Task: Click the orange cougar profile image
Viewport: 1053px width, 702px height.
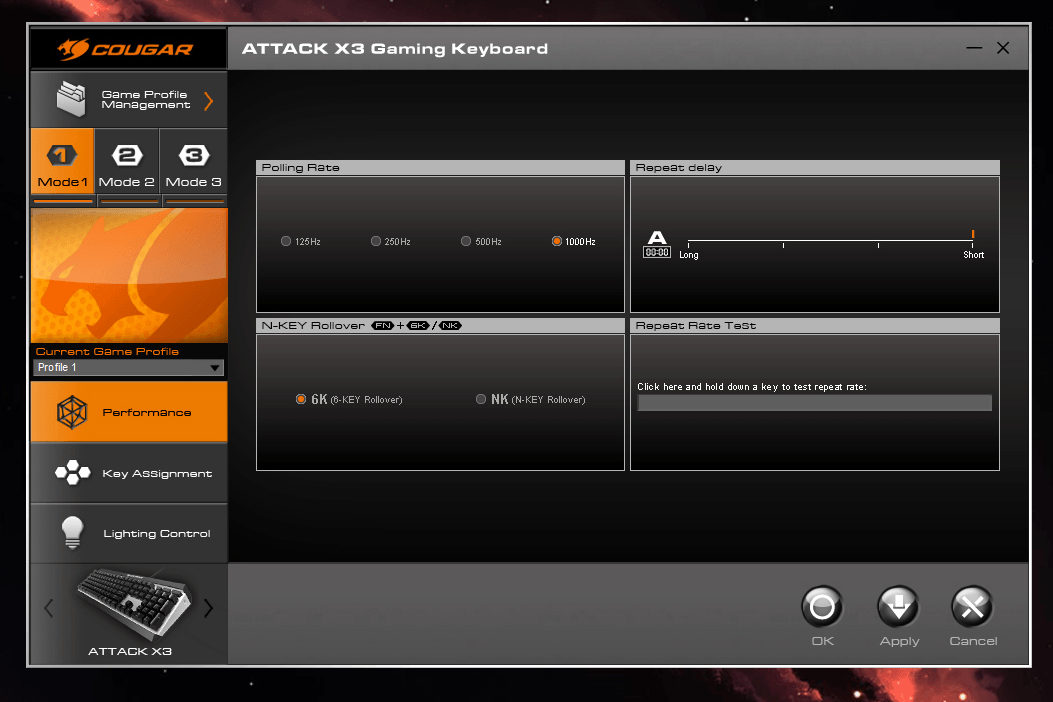Action: pyautogui.click(x=129, y=275)
